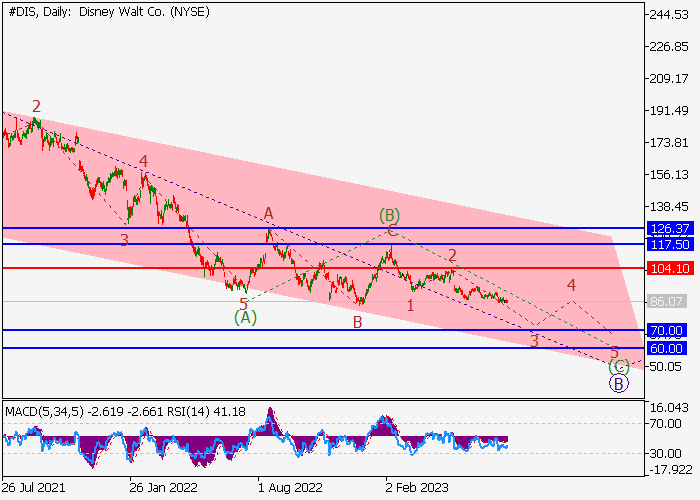The width and height of the screenshot is (700, 500).
Task: Click the 1 Aug 2022 date label
Action: [290, 488]
